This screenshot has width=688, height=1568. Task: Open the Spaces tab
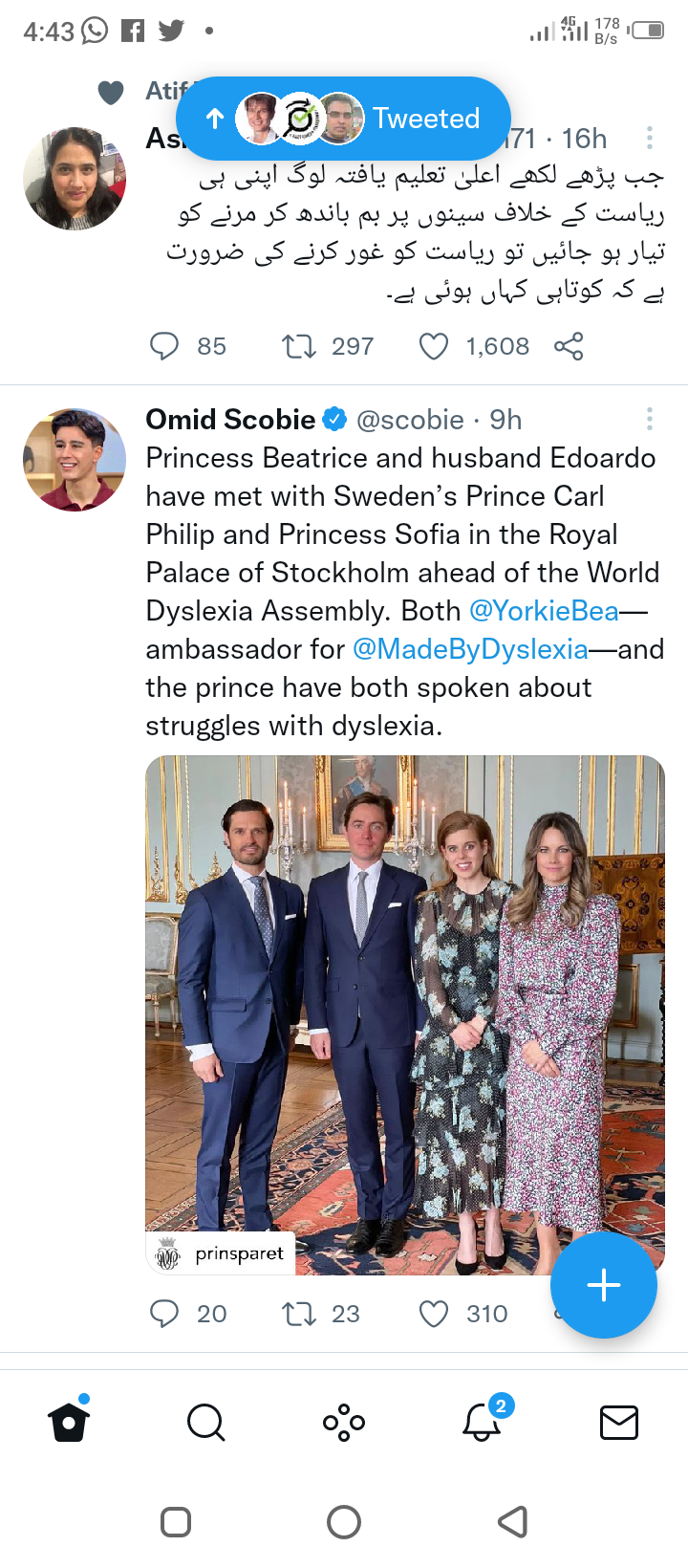click(x=344, y=1423)
